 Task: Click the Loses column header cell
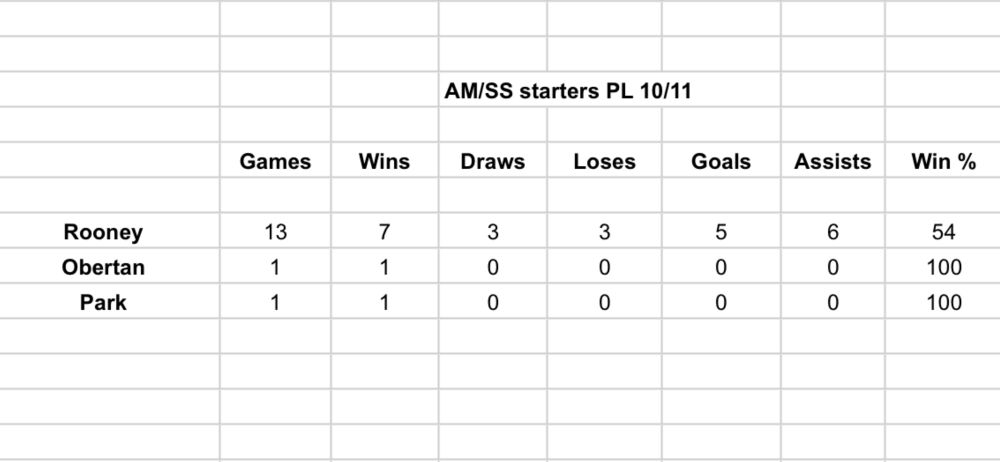click(605, 160)
